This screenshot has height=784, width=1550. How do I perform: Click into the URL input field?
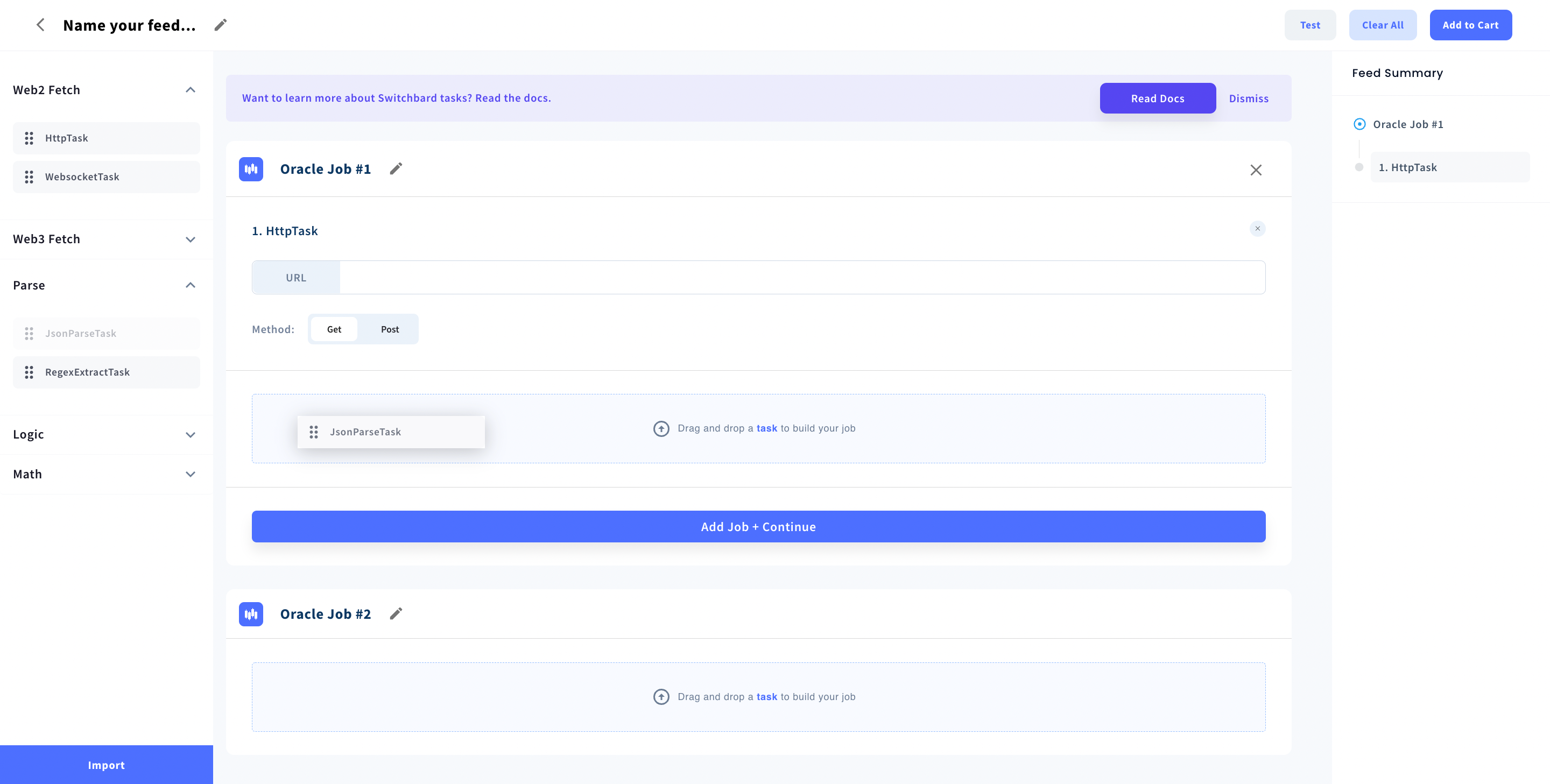(x=801, y=277)
